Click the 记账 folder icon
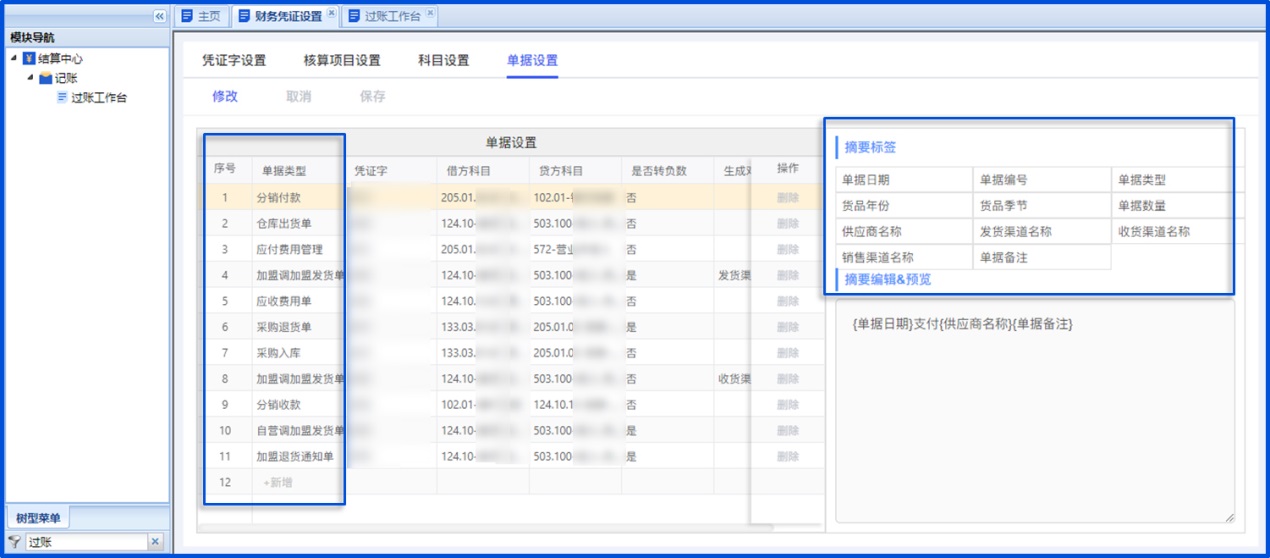This screenshot has width=1270, height=558. (x=45, y=78)
